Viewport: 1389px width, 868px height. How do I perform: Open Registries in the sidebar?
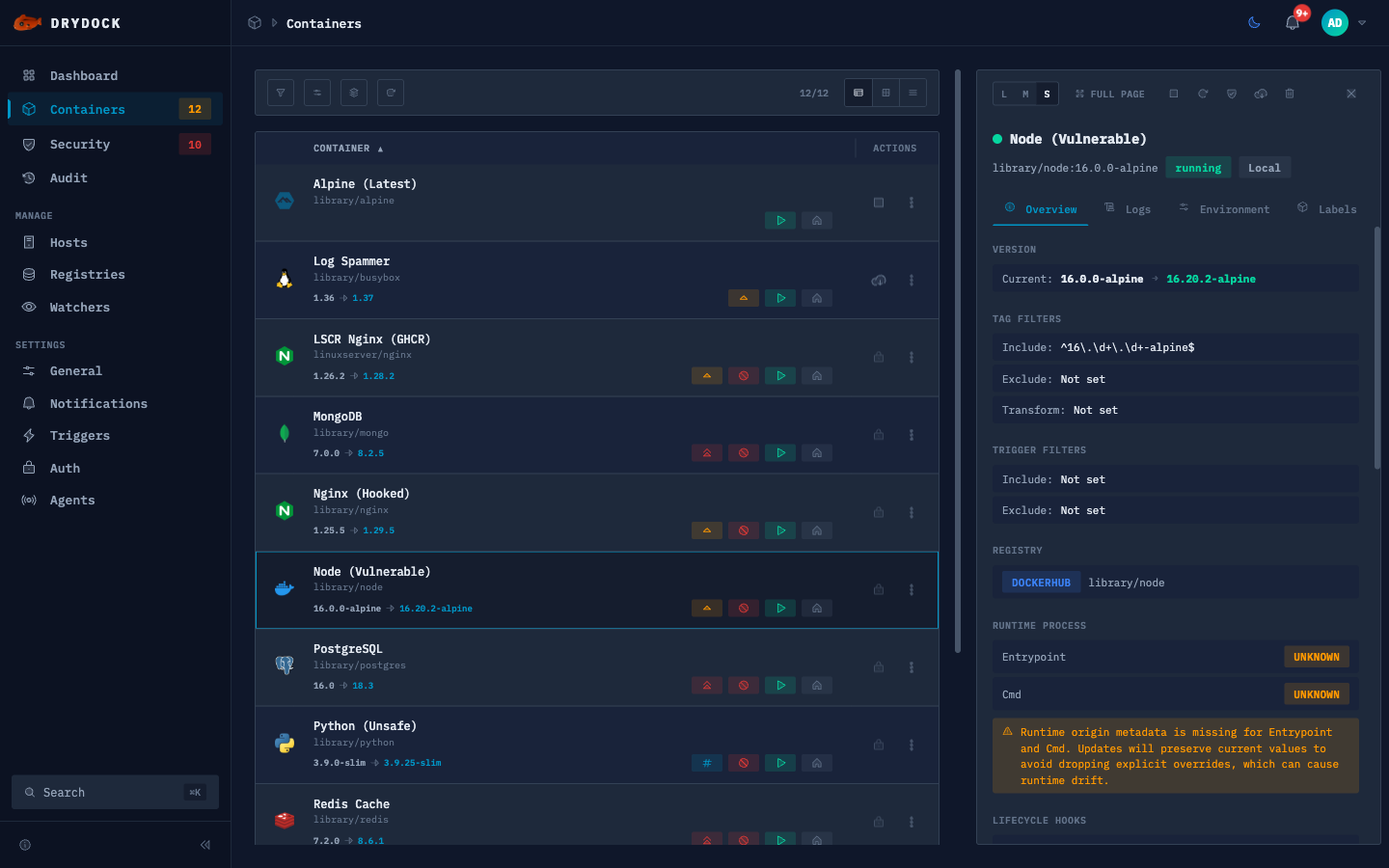pyautogui.click(x=115, y=275)
